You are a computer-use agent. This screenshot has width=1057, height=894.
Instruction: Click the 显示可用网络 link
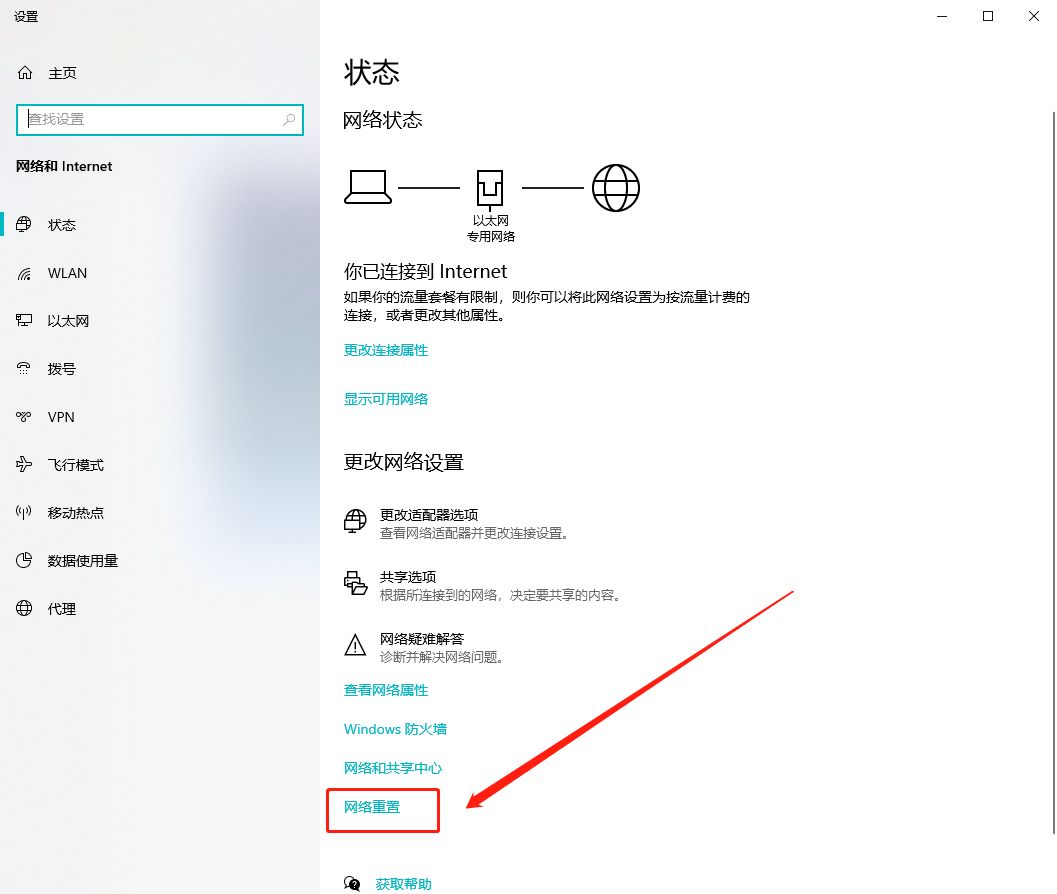(386, 398)
